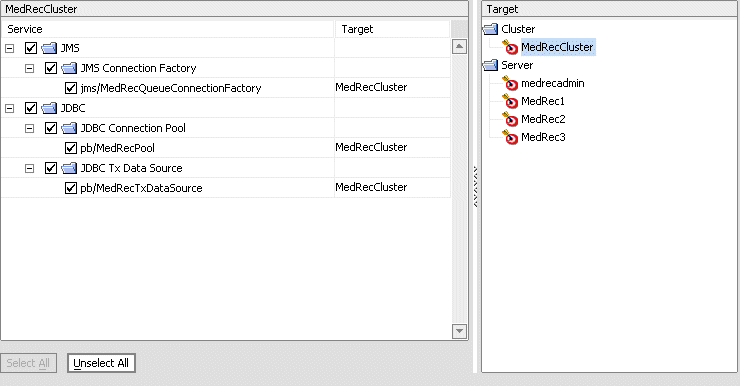
Task: Uncheck the JDBC checkbox
Action: [31, 108]
